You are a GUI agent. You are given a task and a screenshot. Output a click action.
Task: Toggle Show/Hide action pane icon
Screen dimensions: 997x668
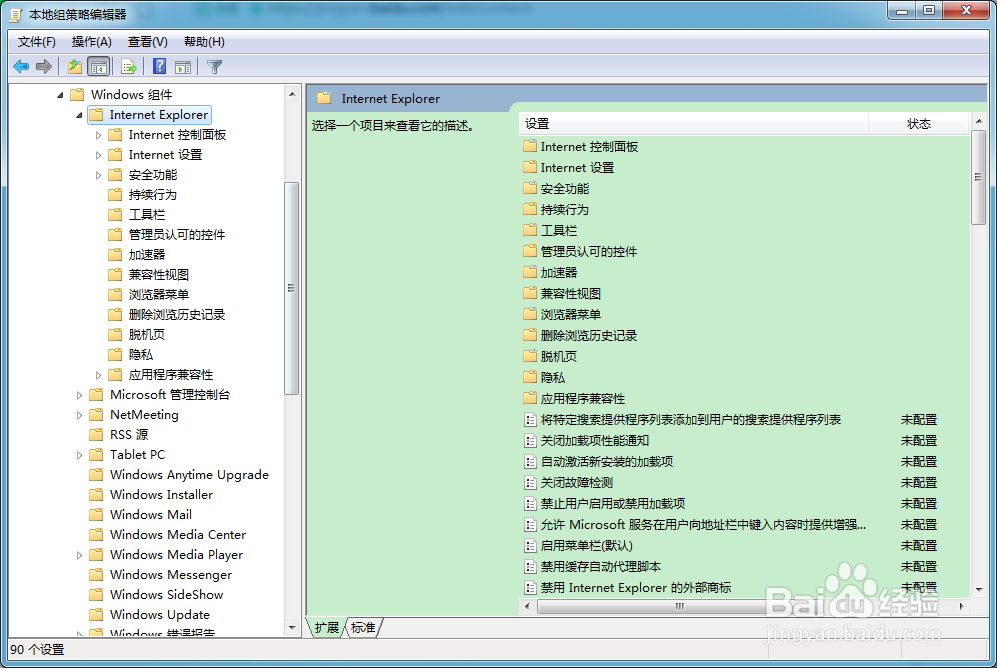pos(183,66)
